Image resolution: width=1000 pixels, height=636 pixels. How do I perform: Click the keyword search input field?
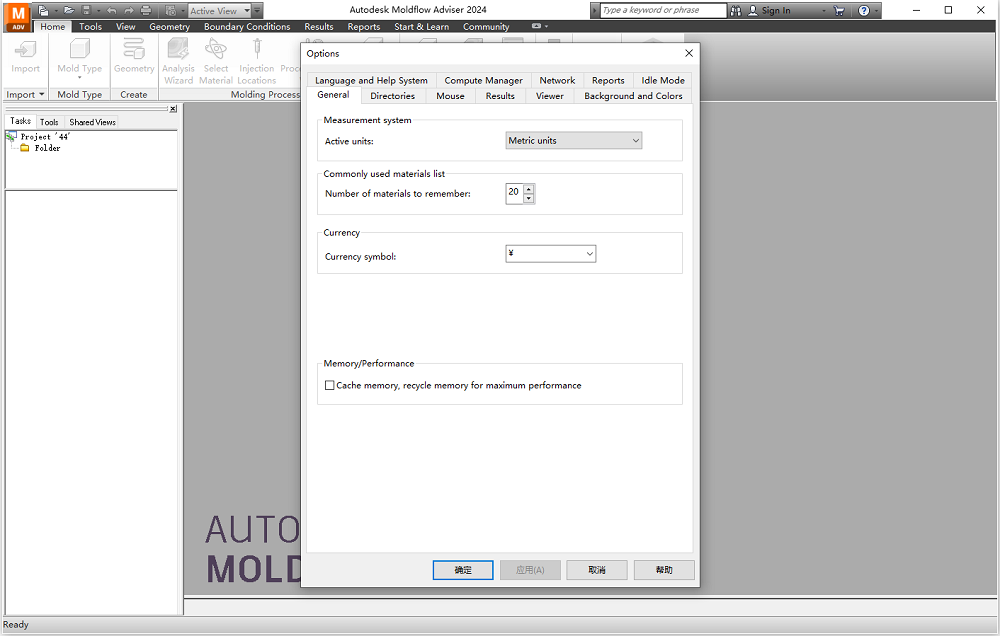click(x=663, y=11)
